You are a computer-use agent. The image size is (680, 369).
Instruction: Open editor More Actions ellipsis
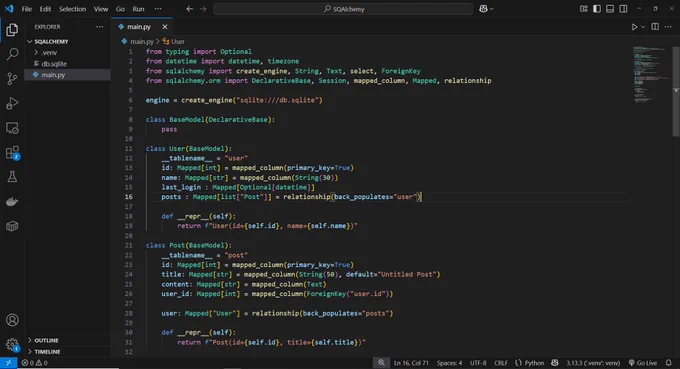click(668, 27)
